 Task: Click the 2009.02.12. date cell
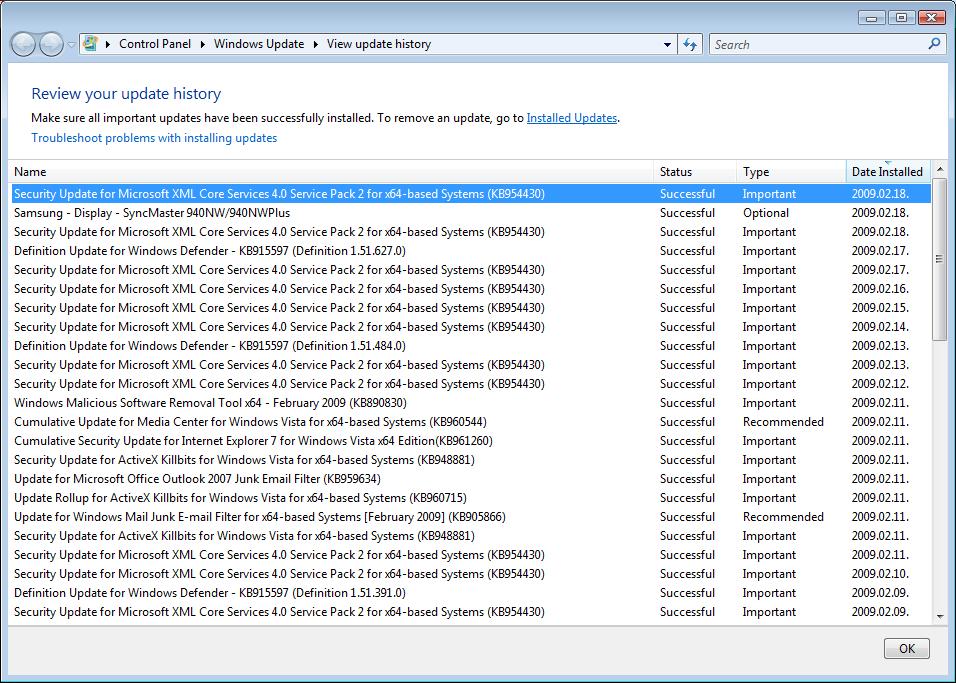coord(880,384)
